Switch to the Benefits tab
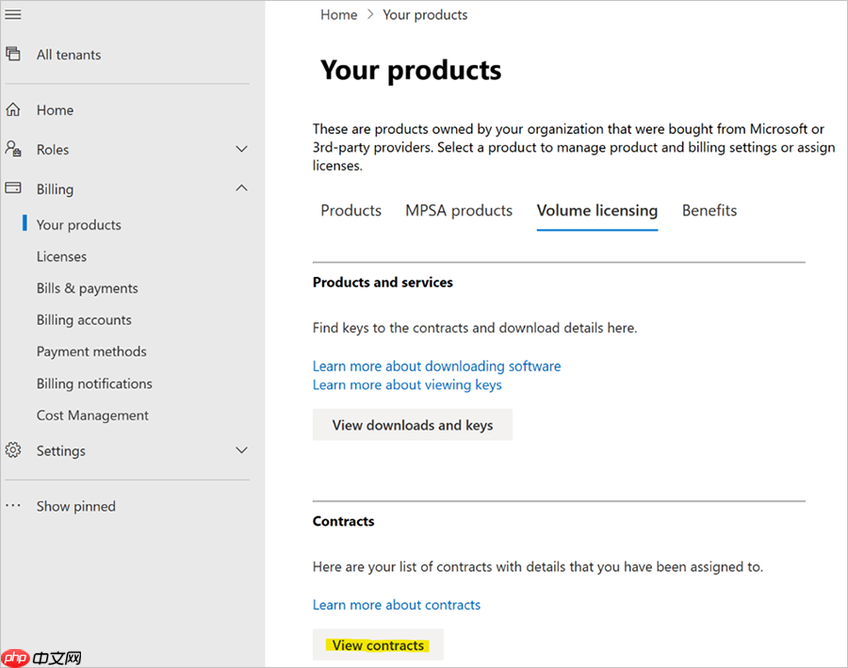 709,210
